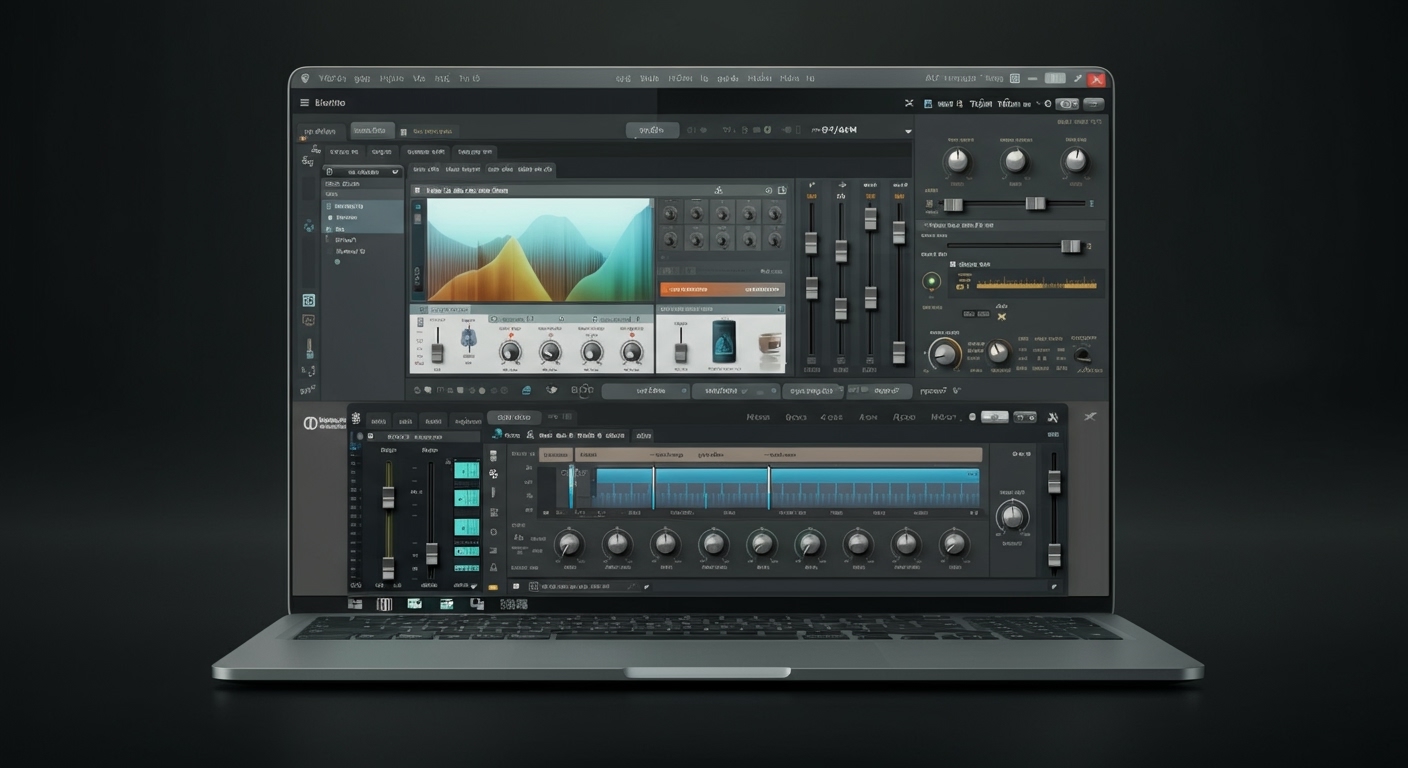Toggle the record arm circle on the mixer strip
Screen dimensions: 1408x768
point(360,436)
